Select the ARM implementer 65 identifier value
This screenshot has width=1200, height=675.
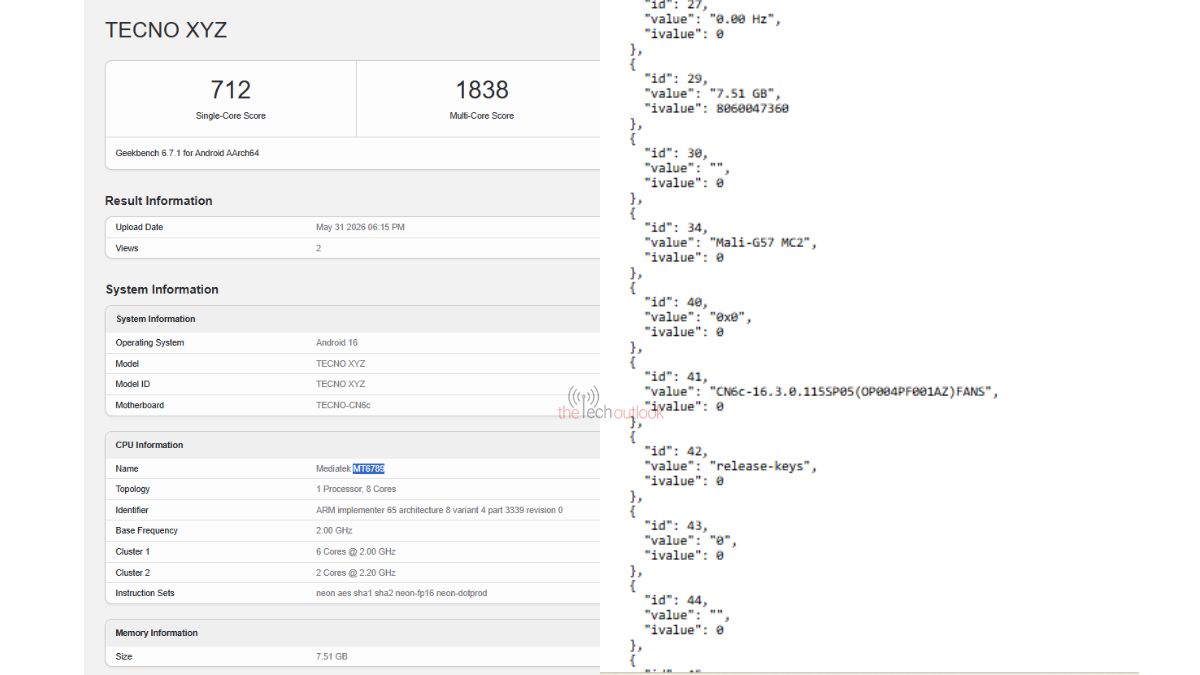(x=439, y=510)
